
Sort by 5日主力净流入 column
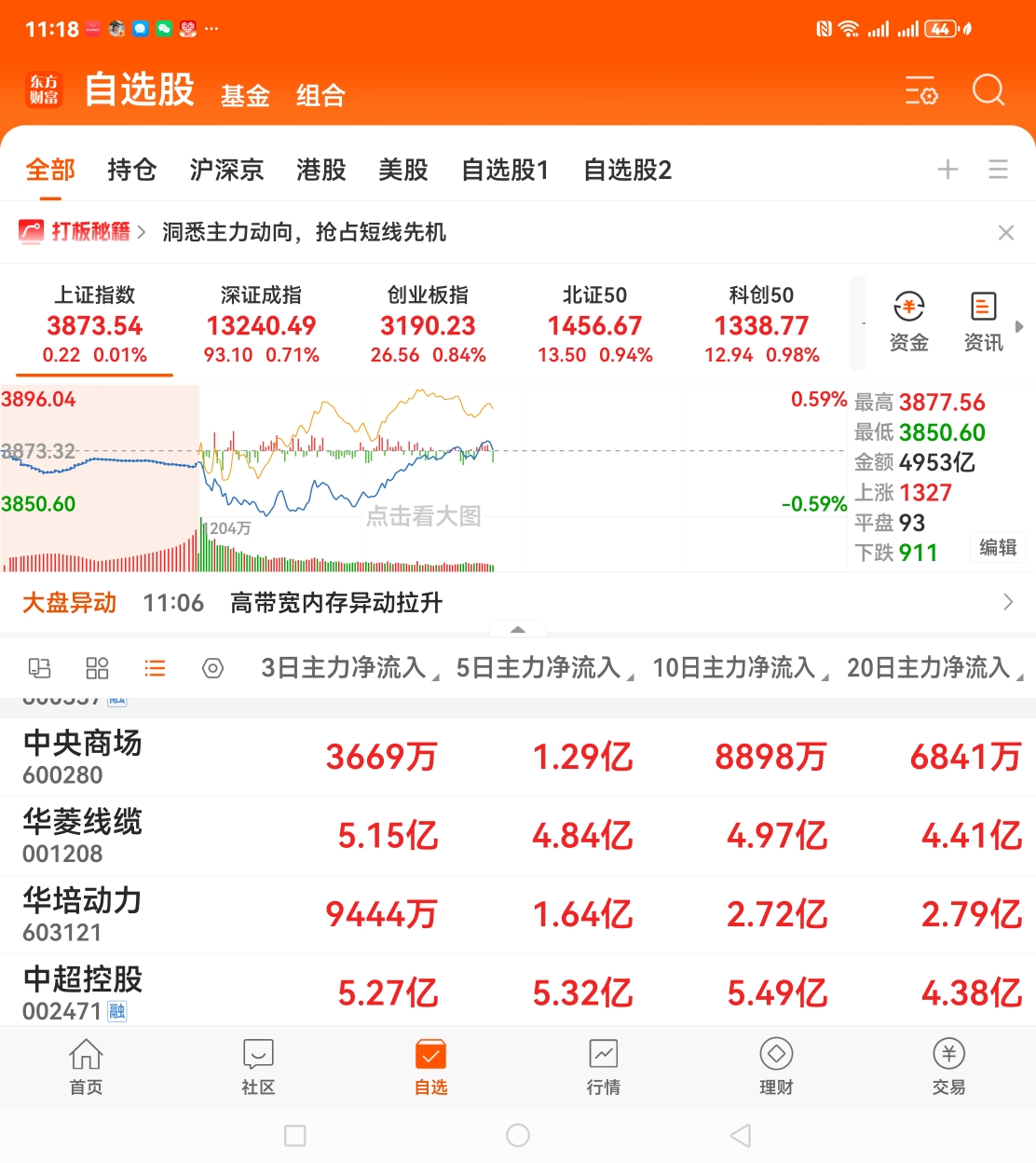pos(545,668)
